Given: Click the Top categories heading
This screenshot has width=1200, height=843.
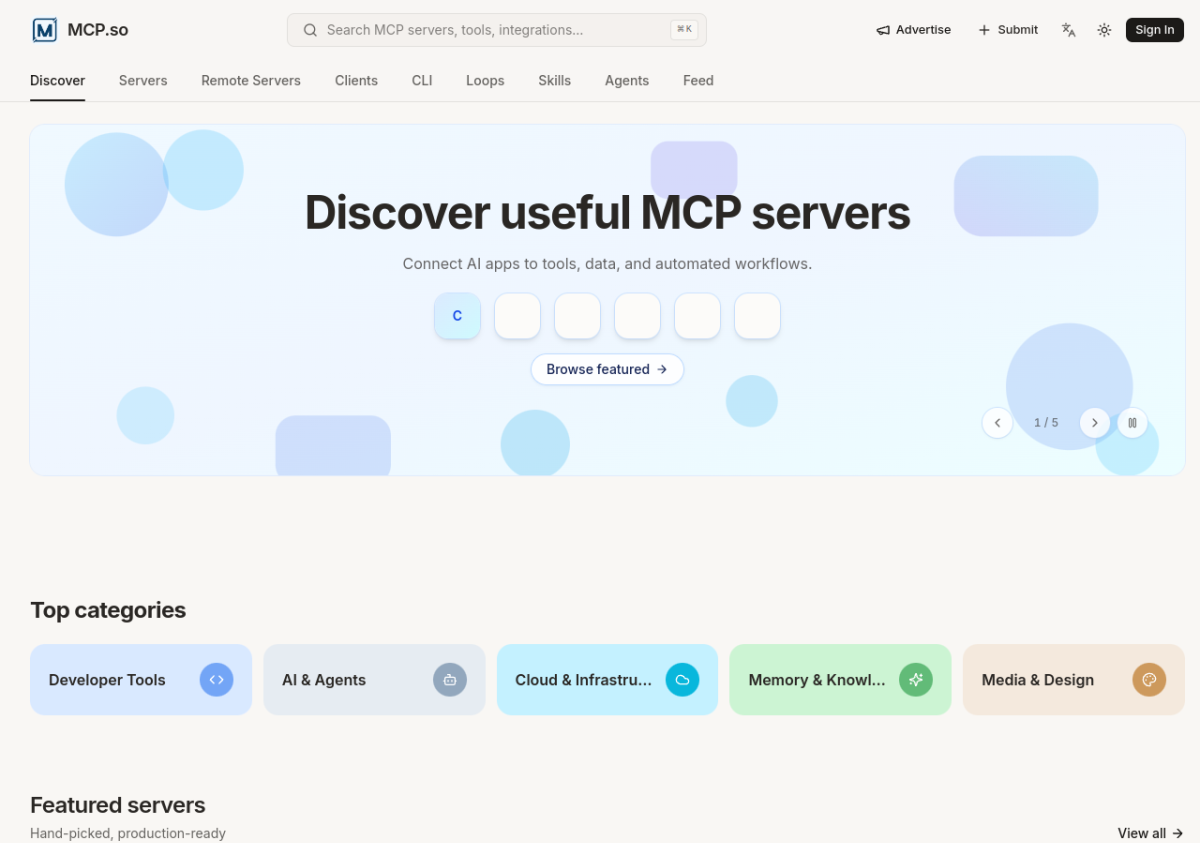Looking at the screenshot, I should coord(108,610).
